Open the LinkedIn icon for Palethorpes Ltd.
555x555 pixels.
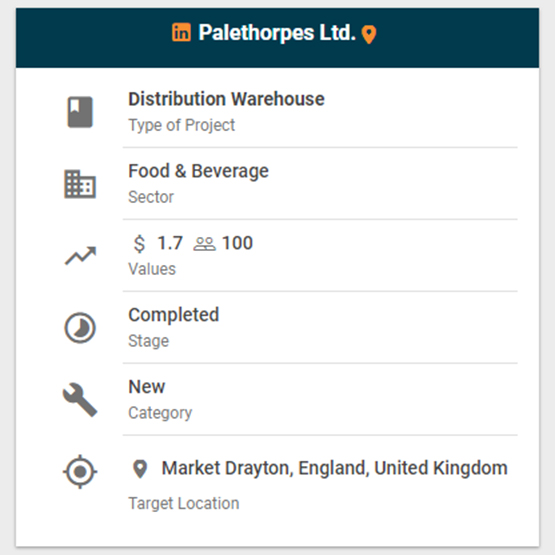click(182, 32)
